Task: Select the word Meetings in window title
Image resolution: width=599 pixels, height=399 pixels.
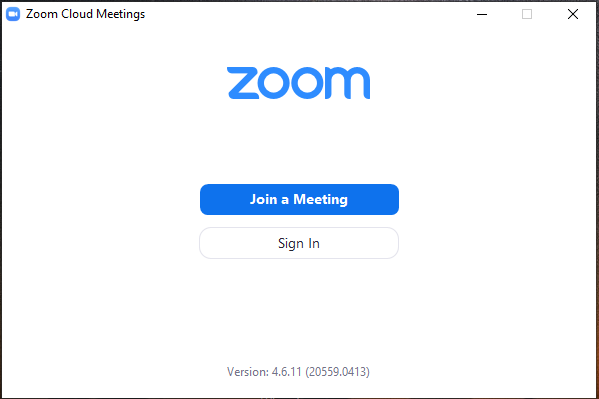Action: [121, 15]
